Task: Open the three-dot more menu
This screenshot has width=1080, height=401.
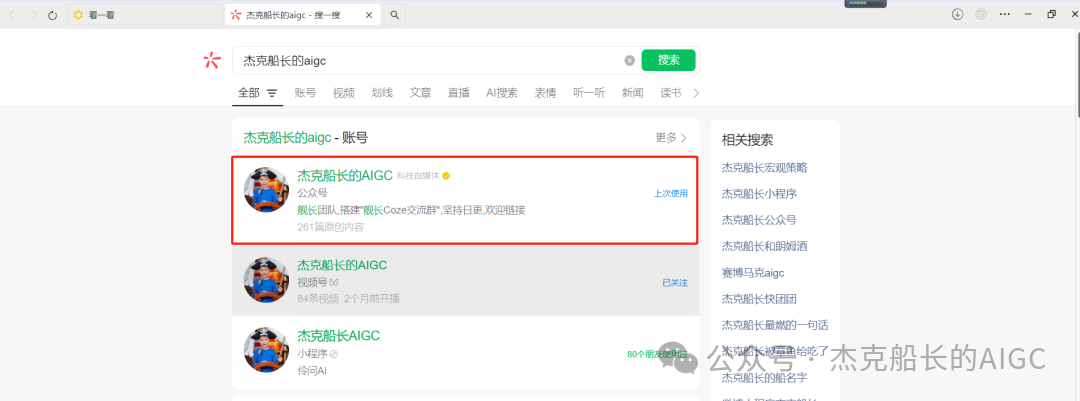Action: coord(1005,14)
